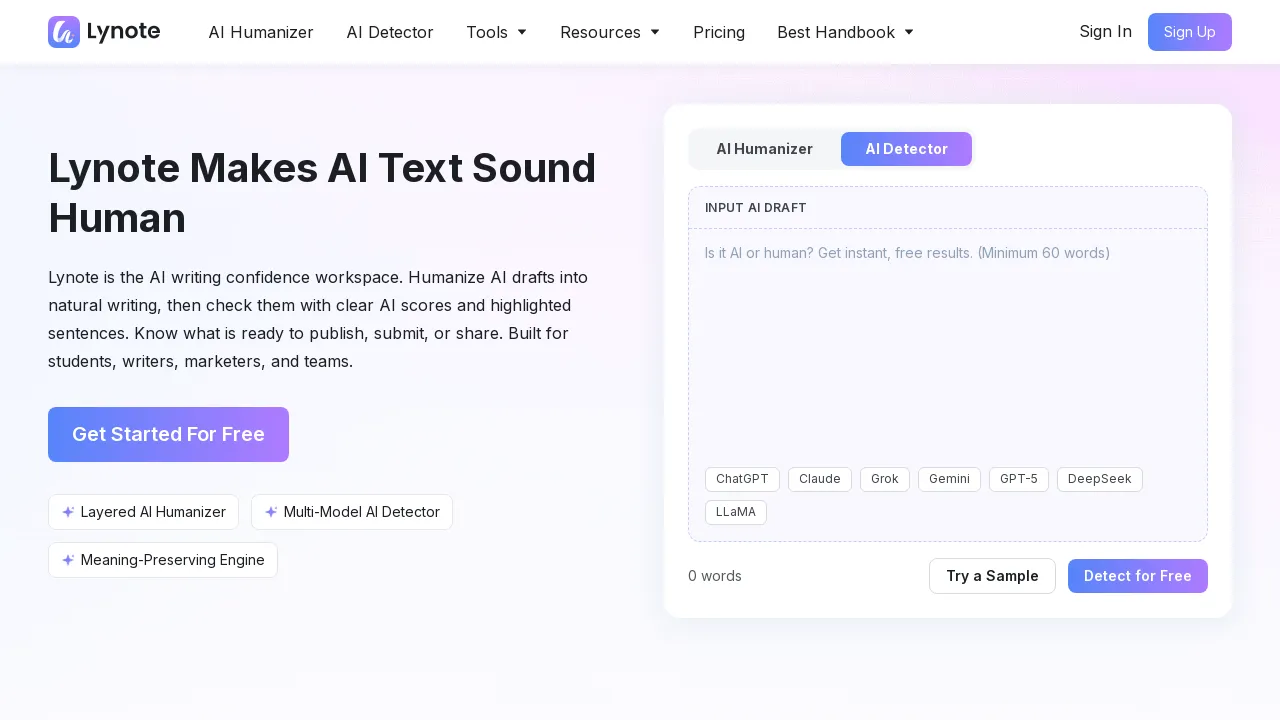Click the Sign Up button
1280x720 pixels.
point(1190,32)
